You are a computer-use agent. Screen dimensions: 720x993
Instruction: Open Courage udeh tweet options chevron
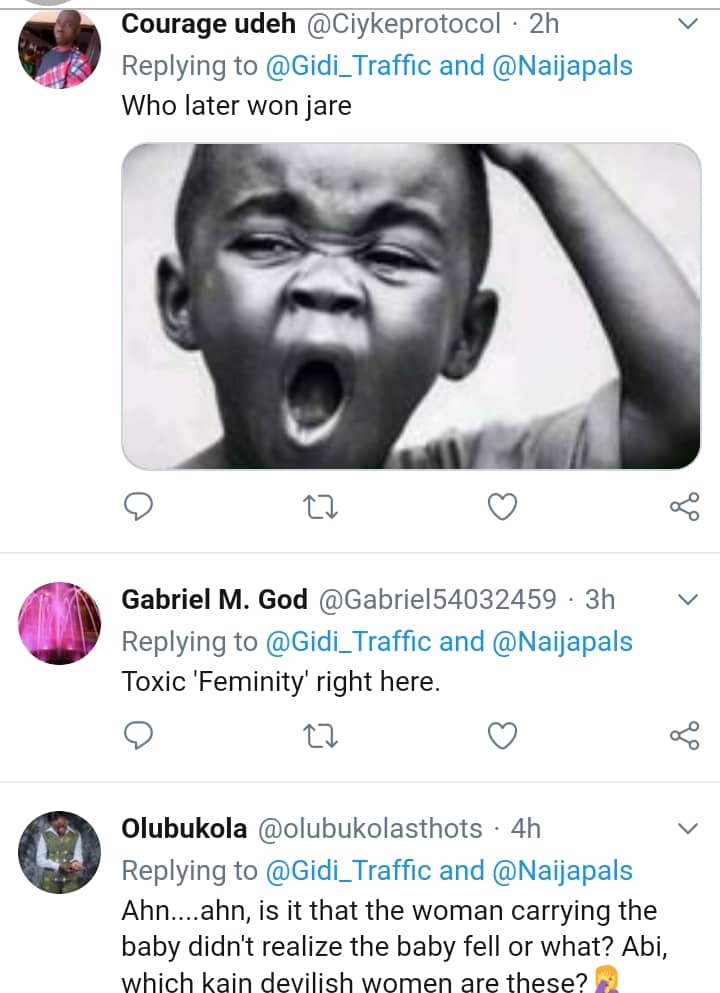[688, 25]
